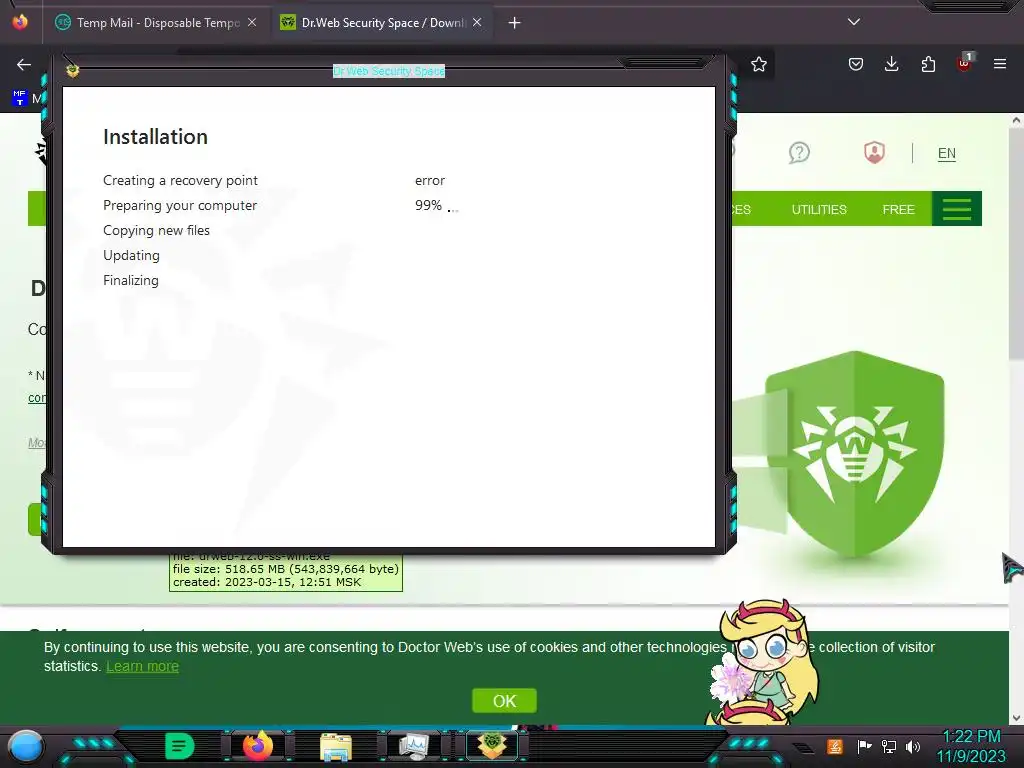The height and width of the screenshot is (768, 1024).
Task: Click the 99% progress value
Action: coord(428,205)
